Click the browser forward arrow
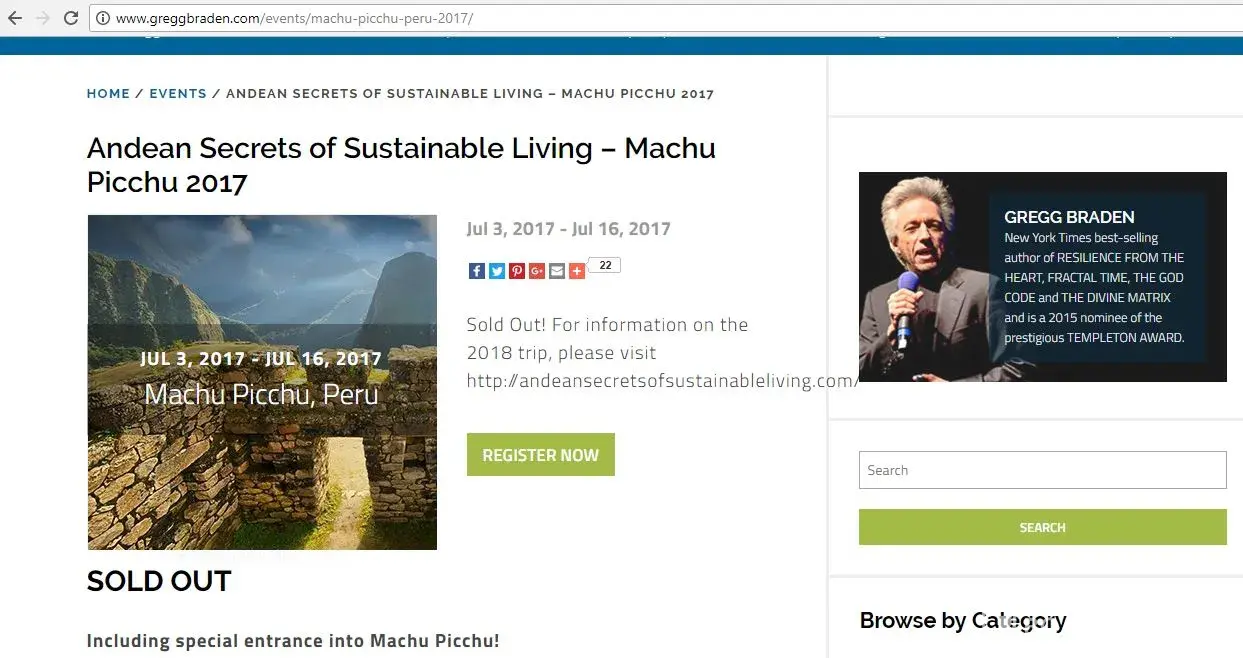 point(42,18)
